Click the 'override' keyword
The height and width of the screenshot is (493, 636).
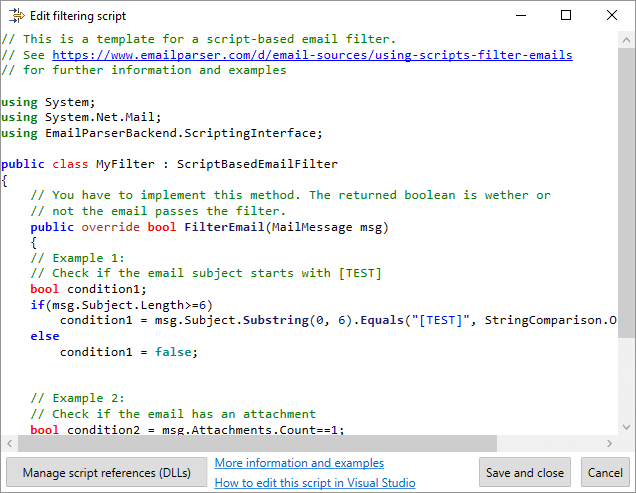click(110, 227)
